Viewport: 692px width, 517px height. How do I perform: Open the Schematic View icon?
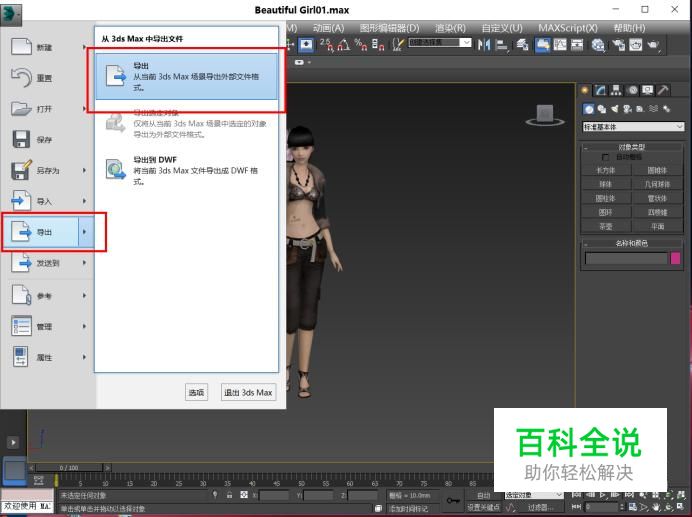tap(577, 45)
